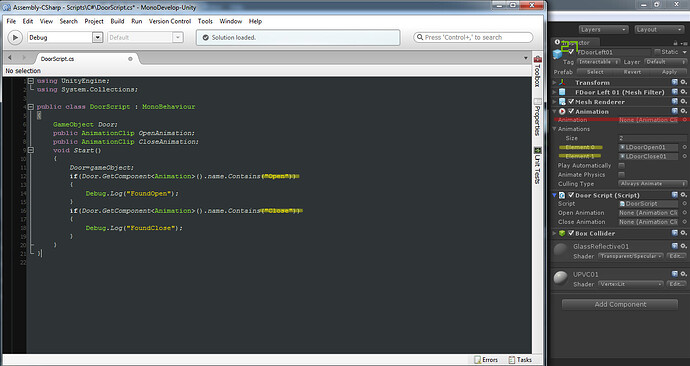This screenshot has width=690, height=366.
Task: Open Tasks pad in status bar
Action: (520, 360)
